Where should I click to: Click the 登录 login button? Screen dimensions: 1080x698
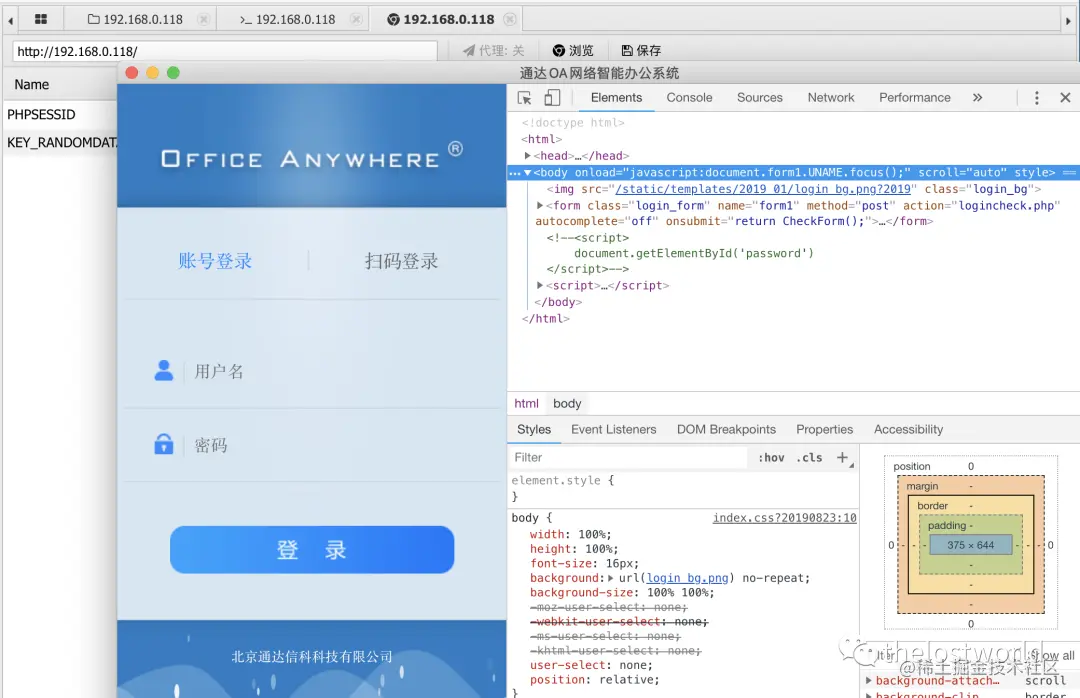click(312, 550)
